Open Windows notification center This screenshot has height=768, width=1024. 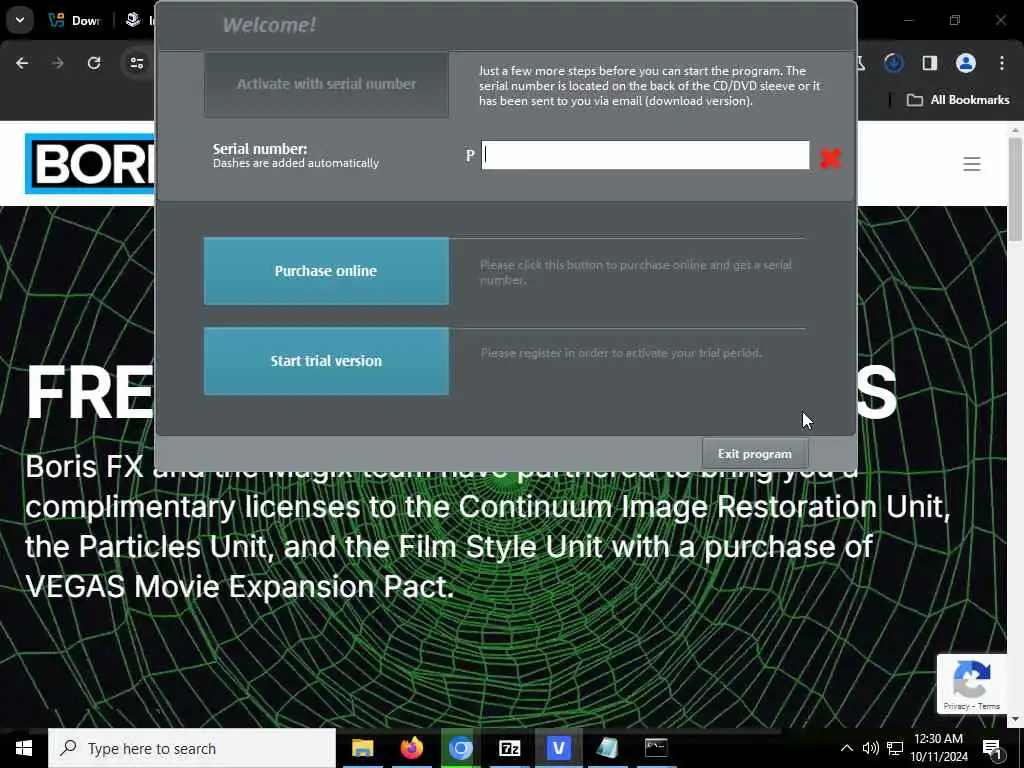click(993, 748)
